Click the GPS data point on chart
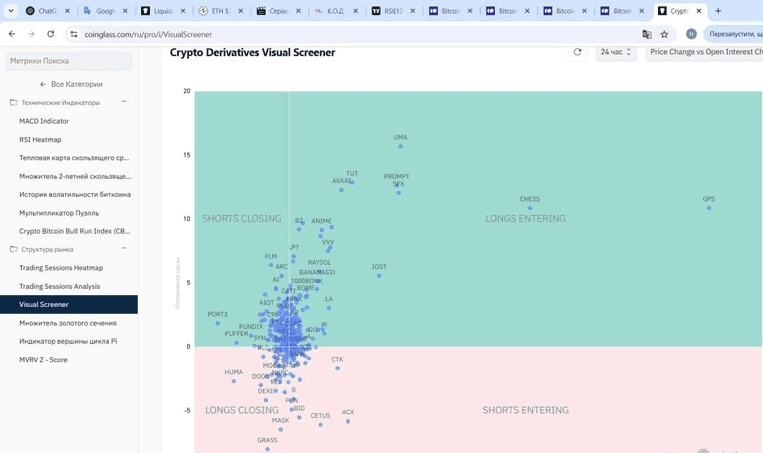 point(709,208)
